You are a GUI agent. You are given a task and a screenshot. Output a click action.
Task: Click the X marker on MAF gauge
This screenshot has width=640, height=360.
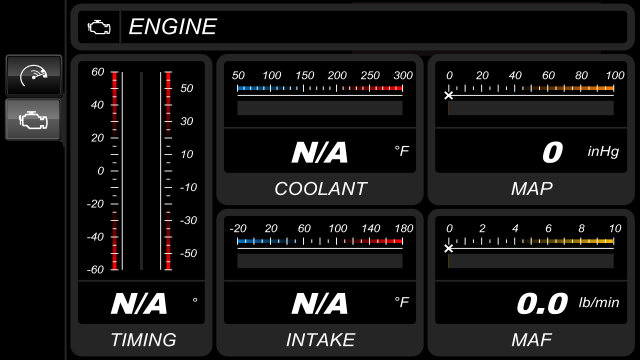[x=449, y=249]
